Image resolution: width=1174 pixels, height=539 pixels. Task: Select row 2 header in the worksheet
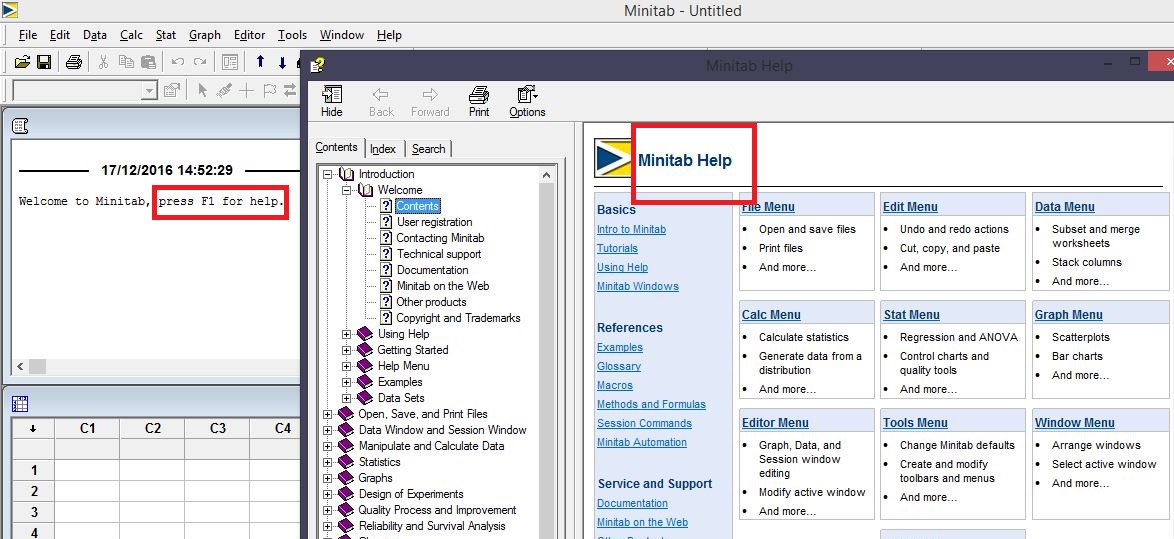(x=33, y=491)
